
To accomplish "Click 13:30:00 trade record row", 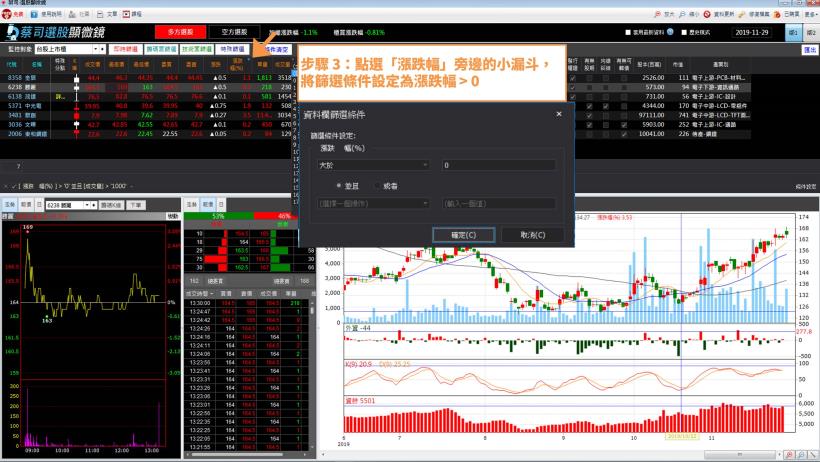I will (x=246, y=303).
